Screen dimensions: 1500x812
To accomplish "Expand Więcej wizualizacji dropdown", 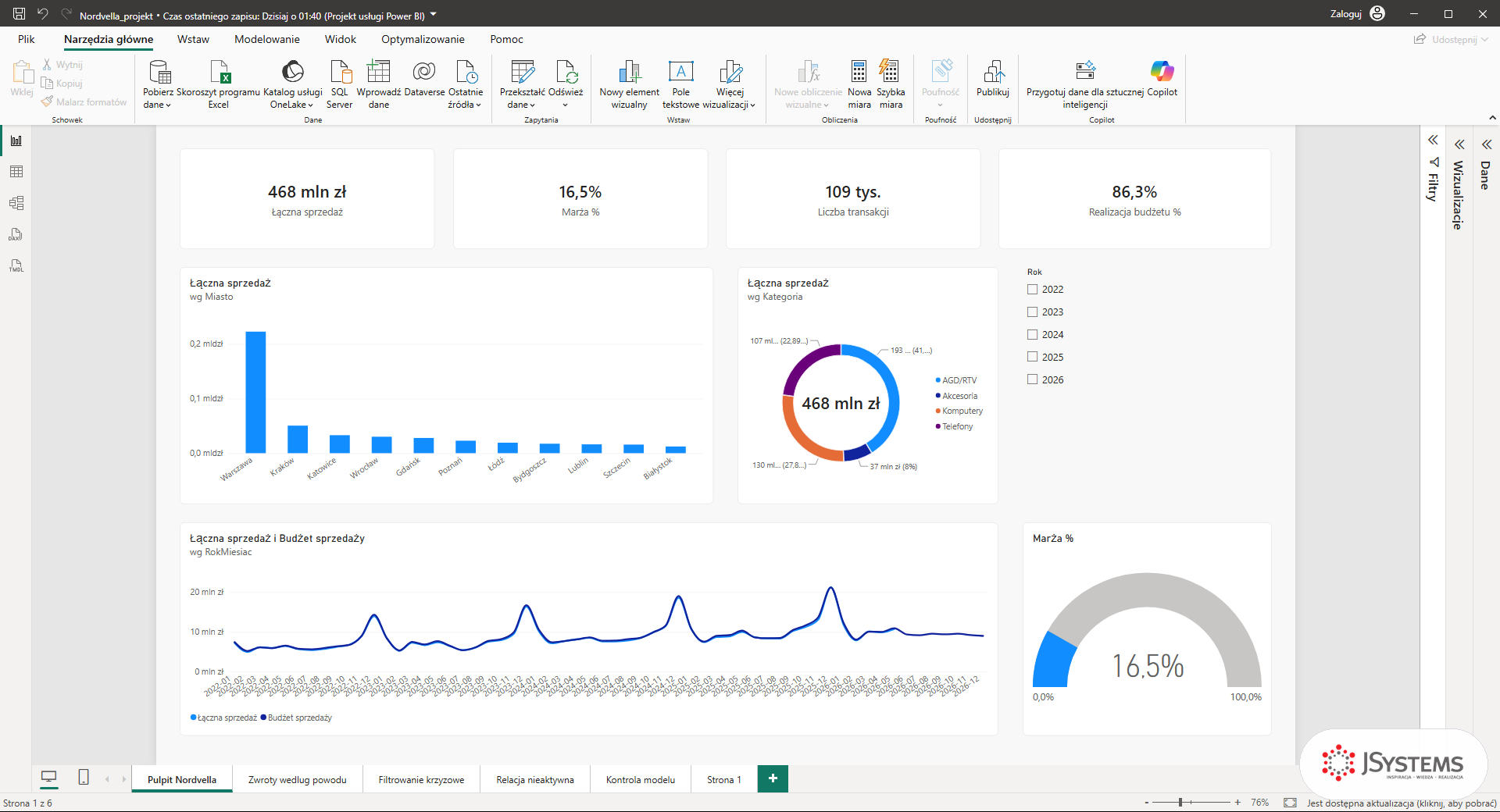I will coord(730,84).
